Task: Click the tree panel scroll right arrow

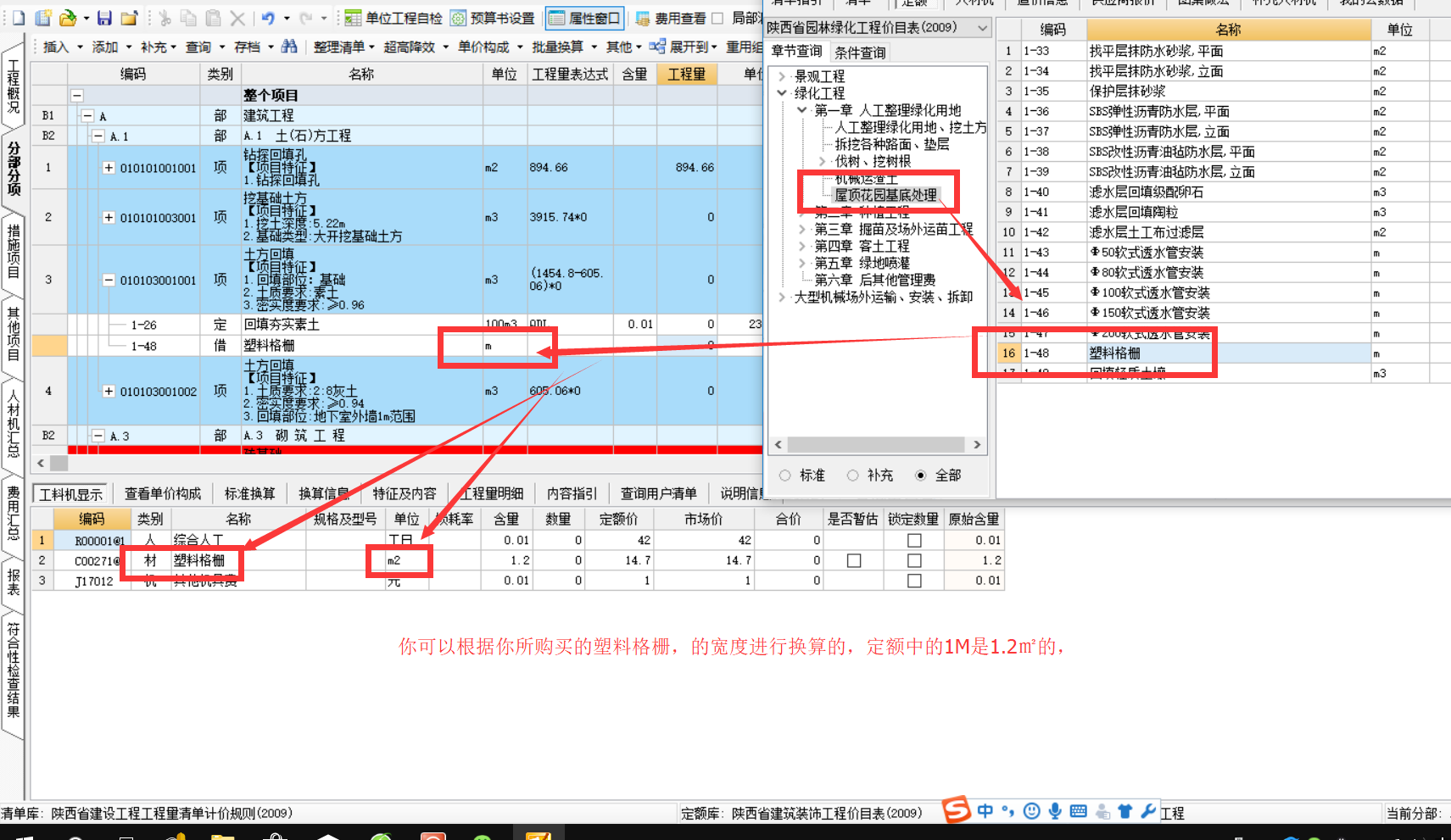Action: tap(977, 445)
